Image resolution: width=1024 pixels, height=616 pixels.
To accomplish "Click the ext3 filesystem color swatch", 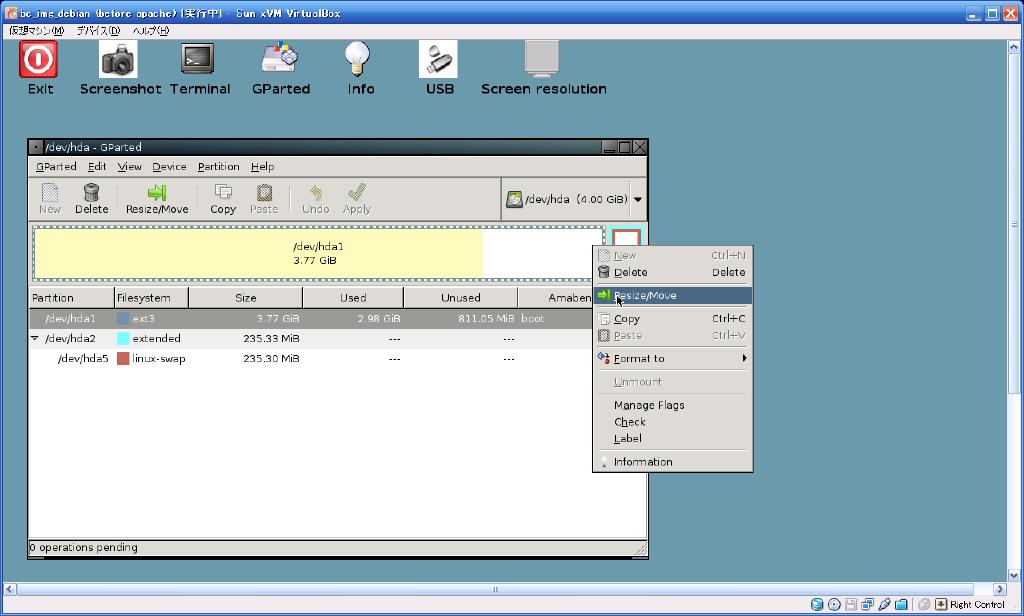I will tap(123, 319).
